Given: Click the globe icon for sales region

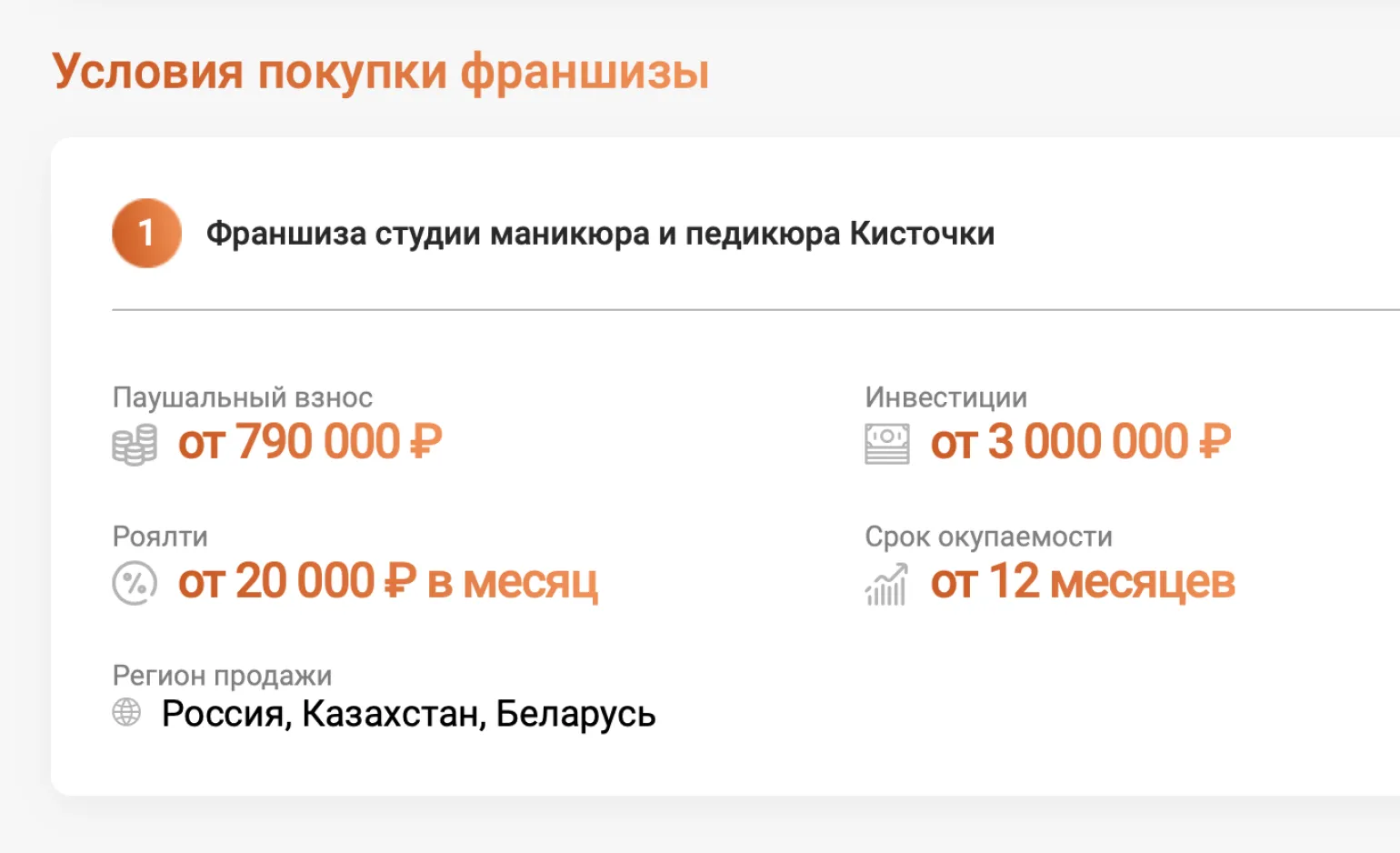Looking at the screenshot, I should tap(126, 712).
